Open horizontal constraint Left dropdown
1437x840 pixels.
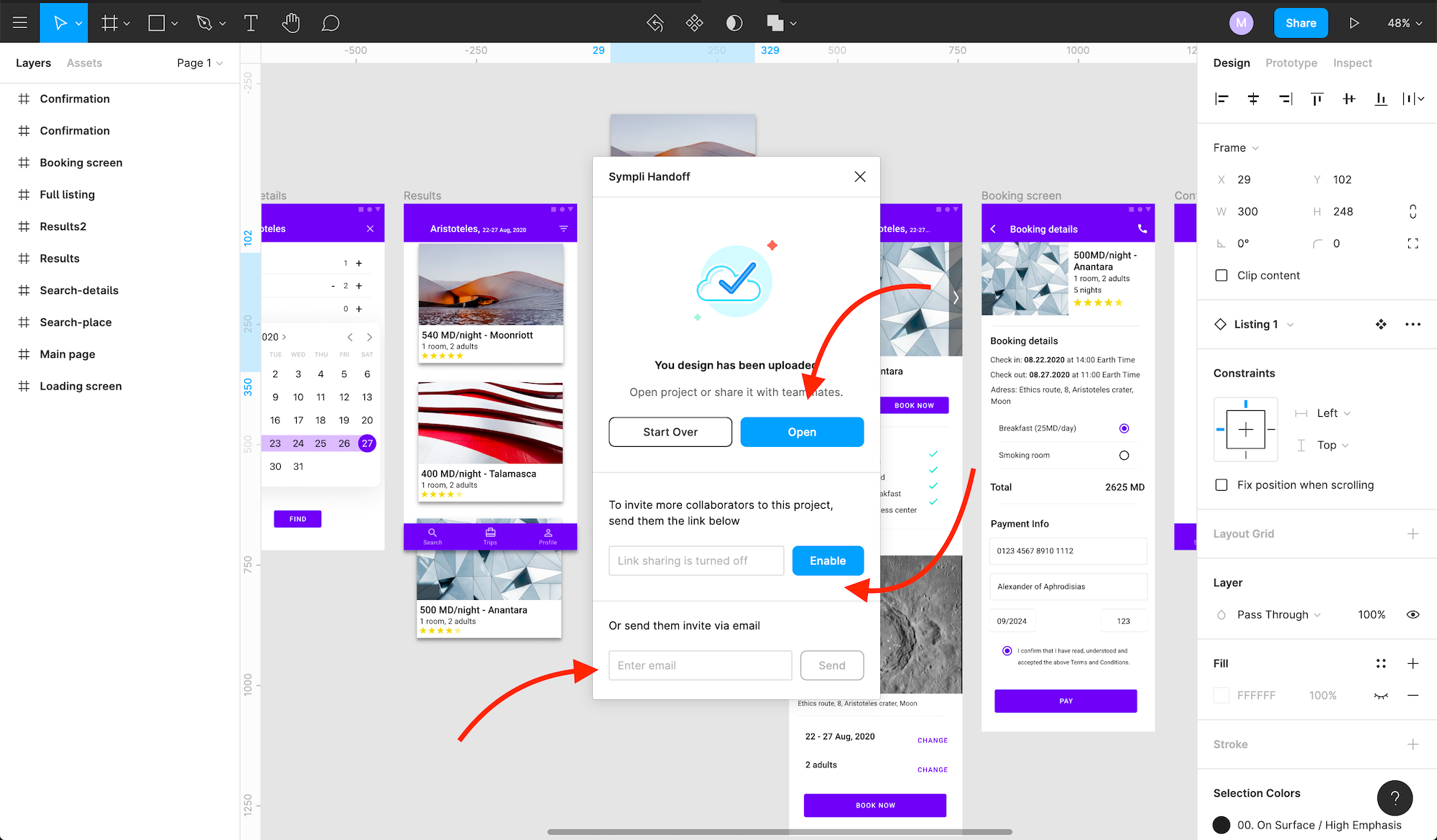[x=1334, y=413]
